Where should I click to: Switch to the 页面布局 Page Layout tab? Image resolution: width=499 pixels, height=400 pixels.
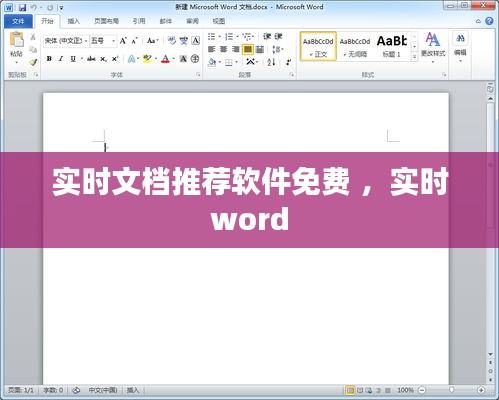pos(106,21)
